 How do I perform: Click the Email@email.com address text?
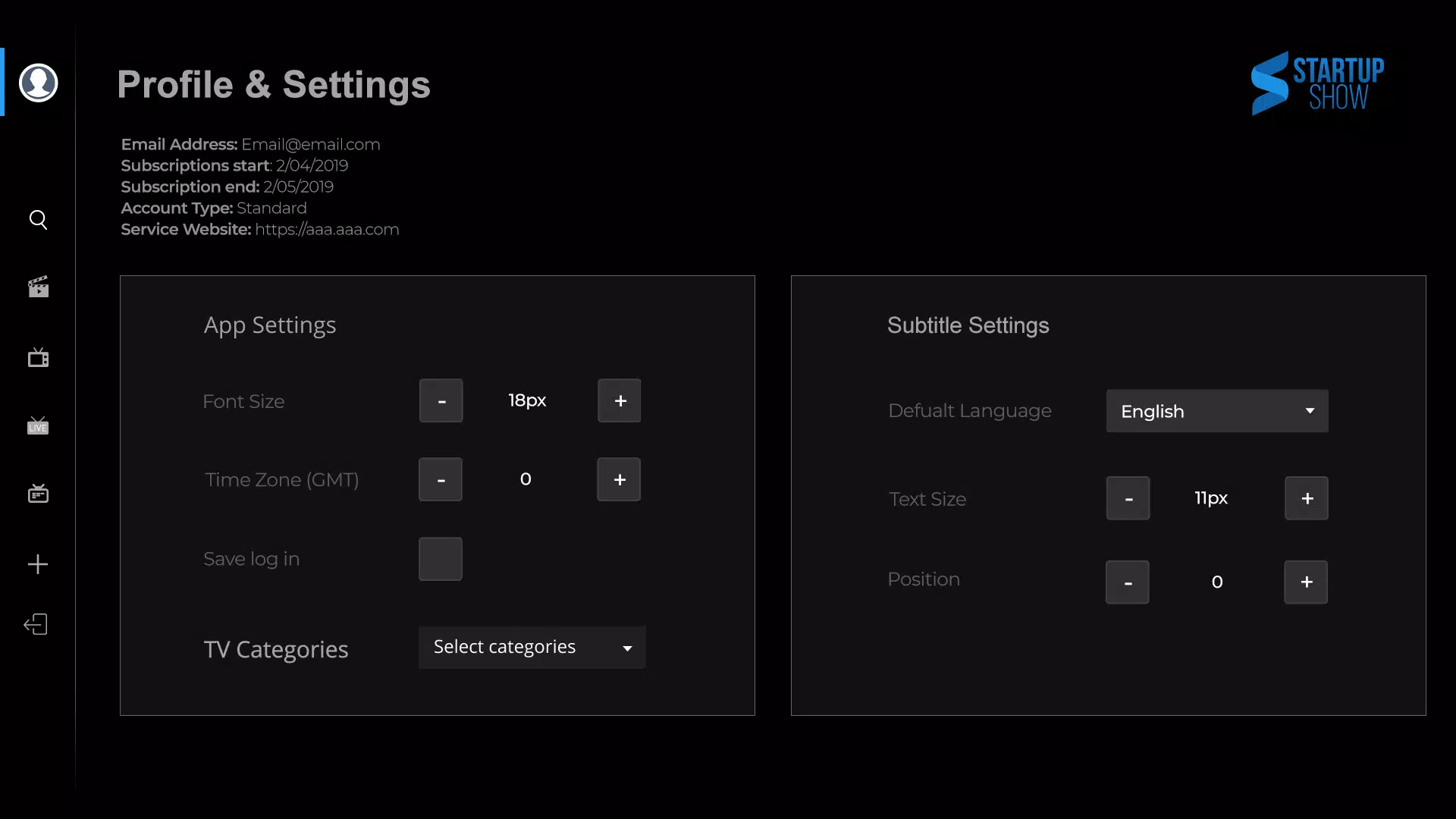pyautogui.click(x=311, y=144)
